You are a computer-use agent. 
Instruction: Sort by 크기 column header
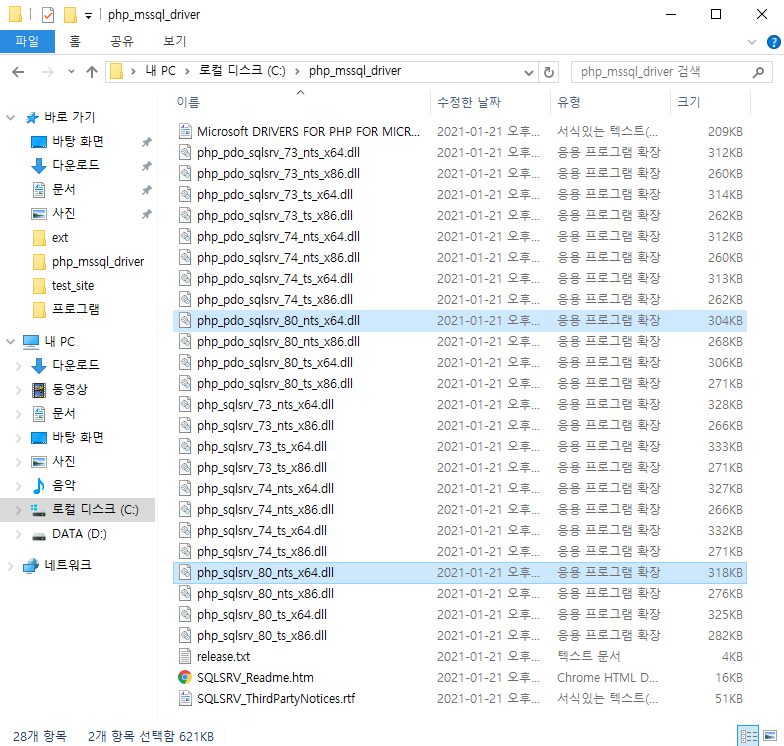(710, 102)
